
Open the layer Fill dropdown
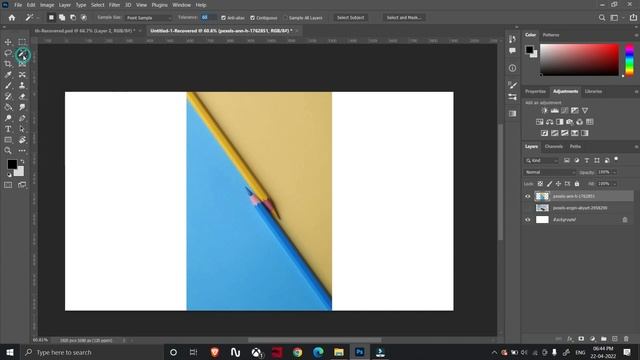tap(614, 184)
